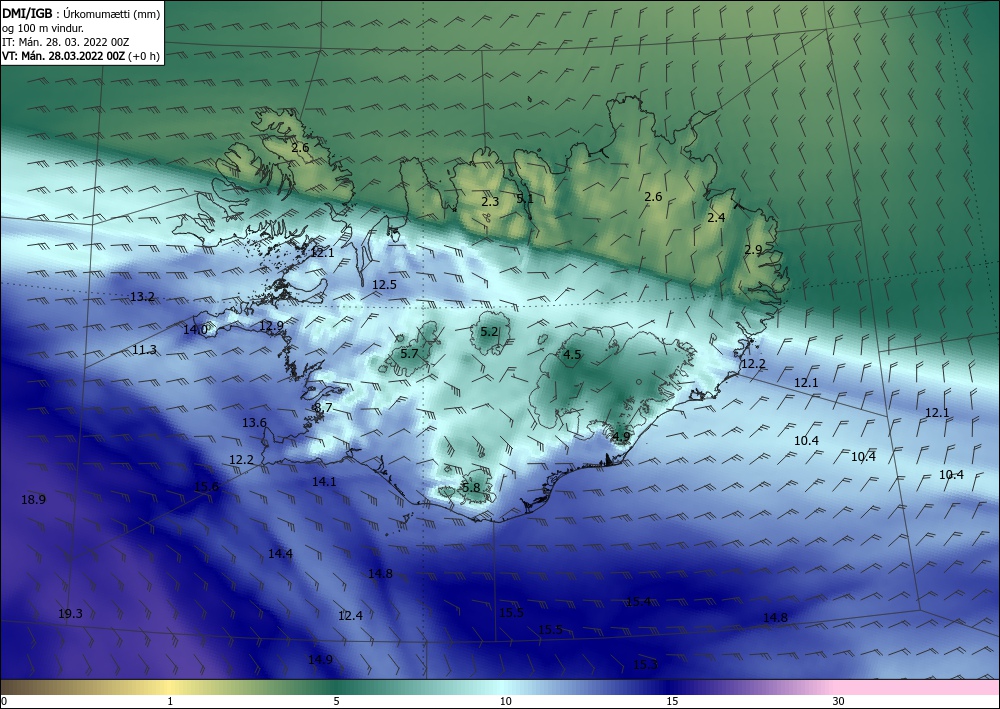Click the 15.4 value over the sea
The width and height of the screenshot is (1000, 709).
[638, 601]
